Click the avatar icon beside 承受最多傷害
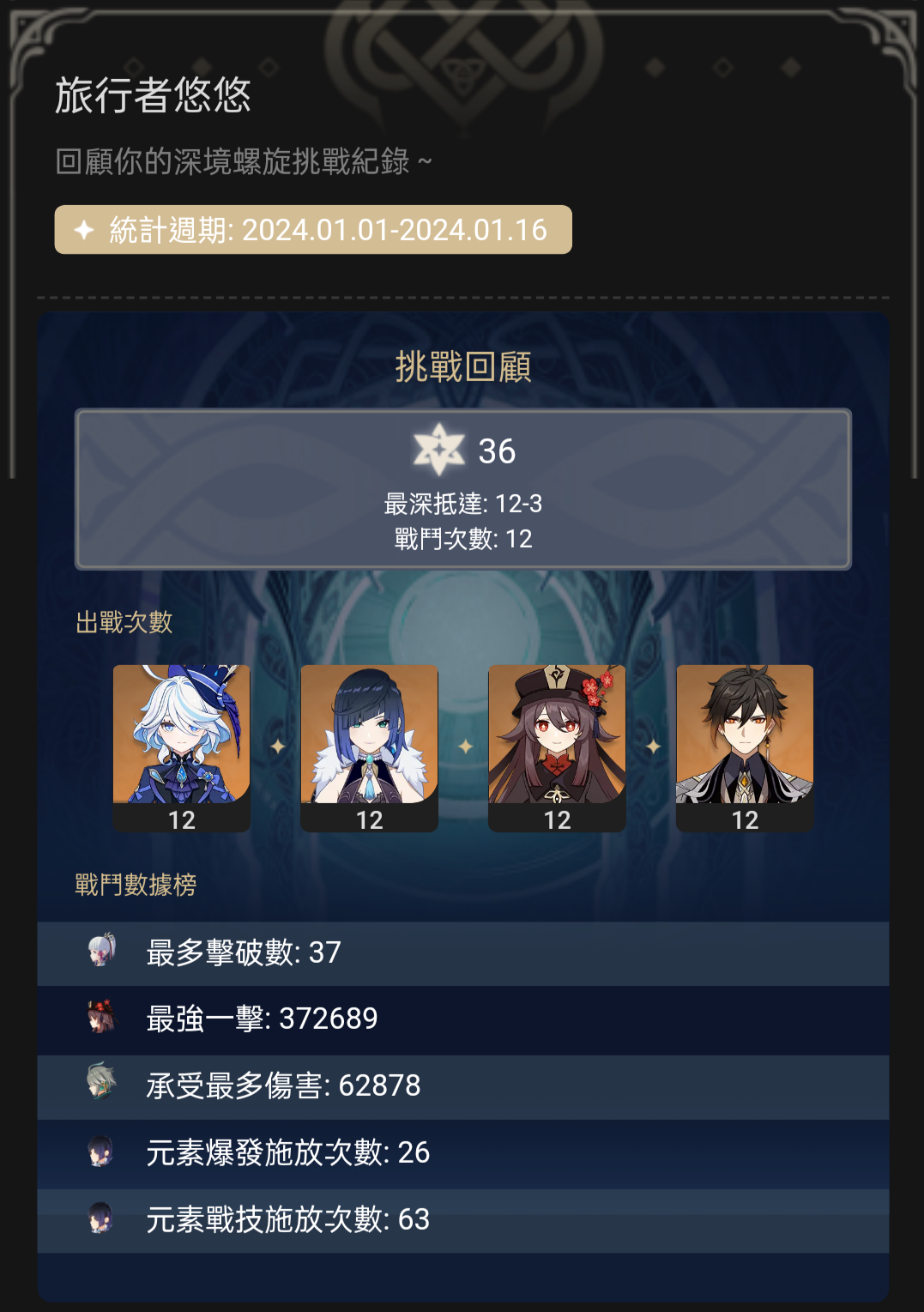The image size is (924, 1312). [x=101, y=1083]
